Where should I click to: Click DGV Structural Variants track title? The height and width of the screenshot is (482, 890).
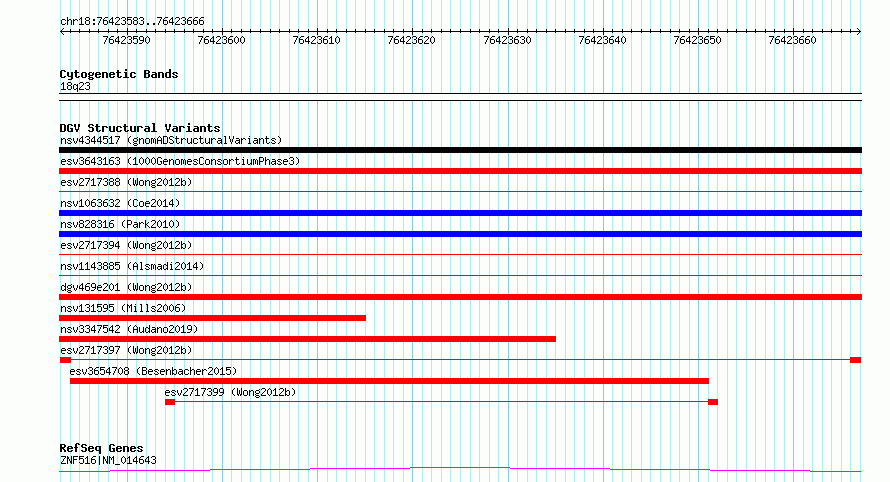(140, 128)
